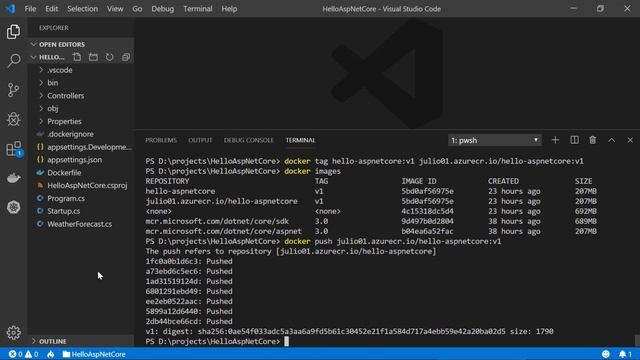
Task: Click the errors and warnings count in status bar
Action: click(24, 354)
